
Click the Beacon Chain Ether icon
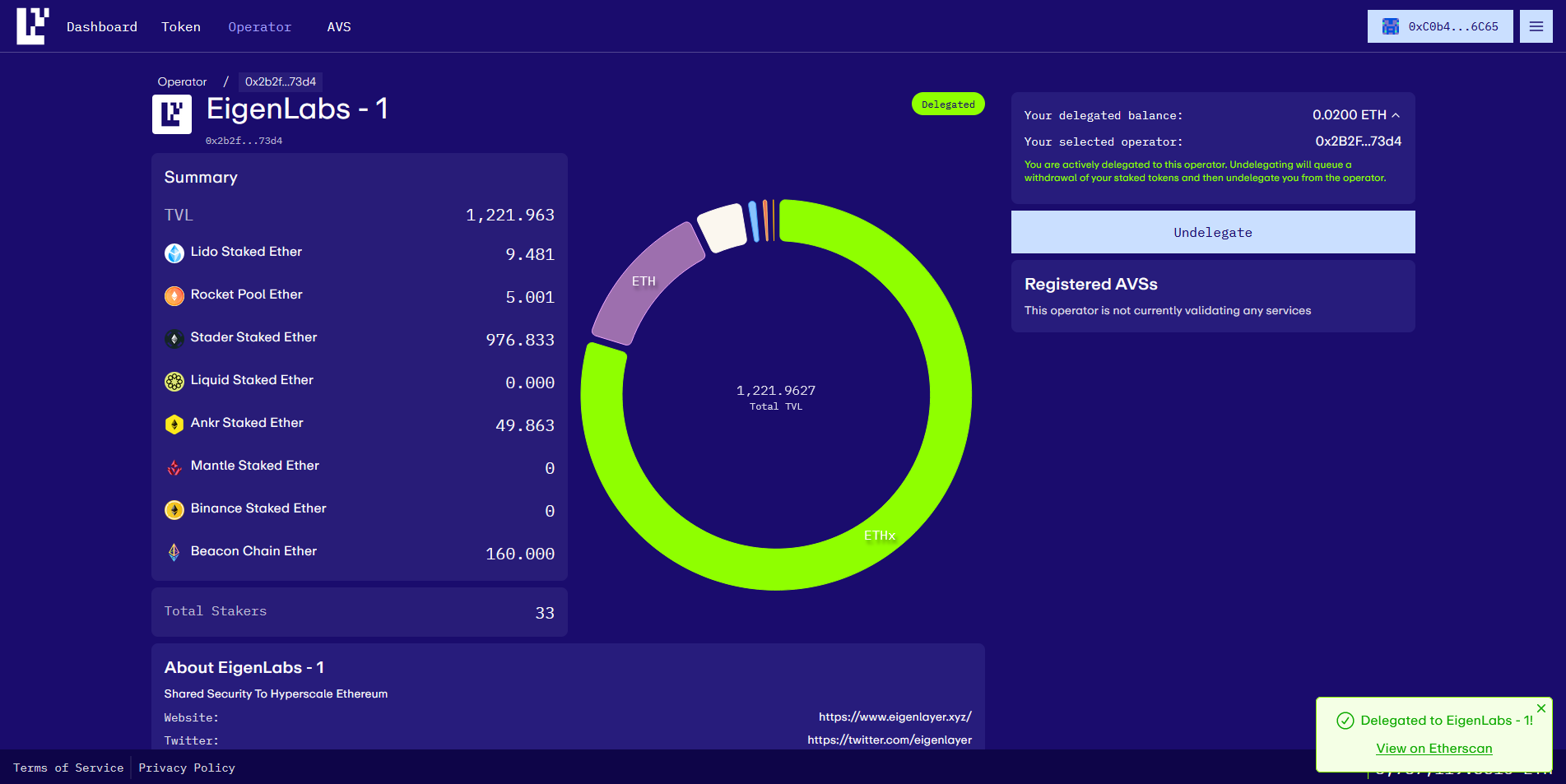[174, 553]
